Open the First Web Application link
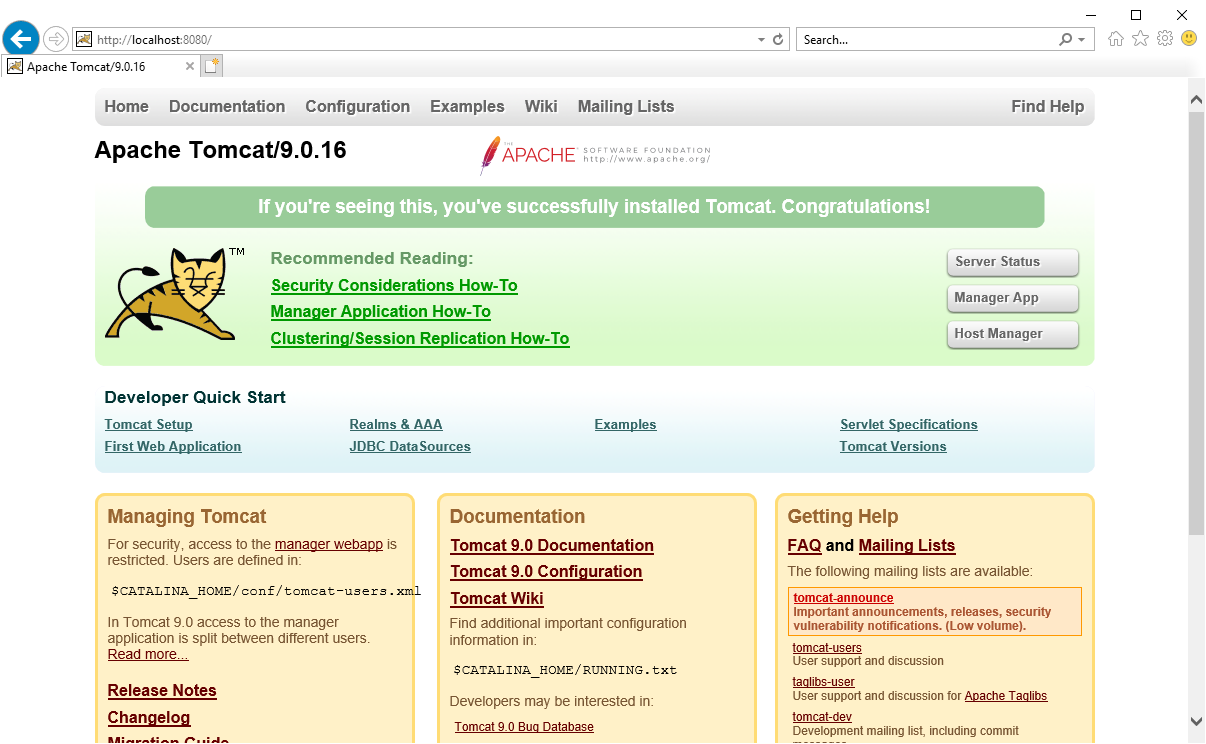Image resolution: width=1206 pixels, height=744 pixels. (x=173, y=447)
